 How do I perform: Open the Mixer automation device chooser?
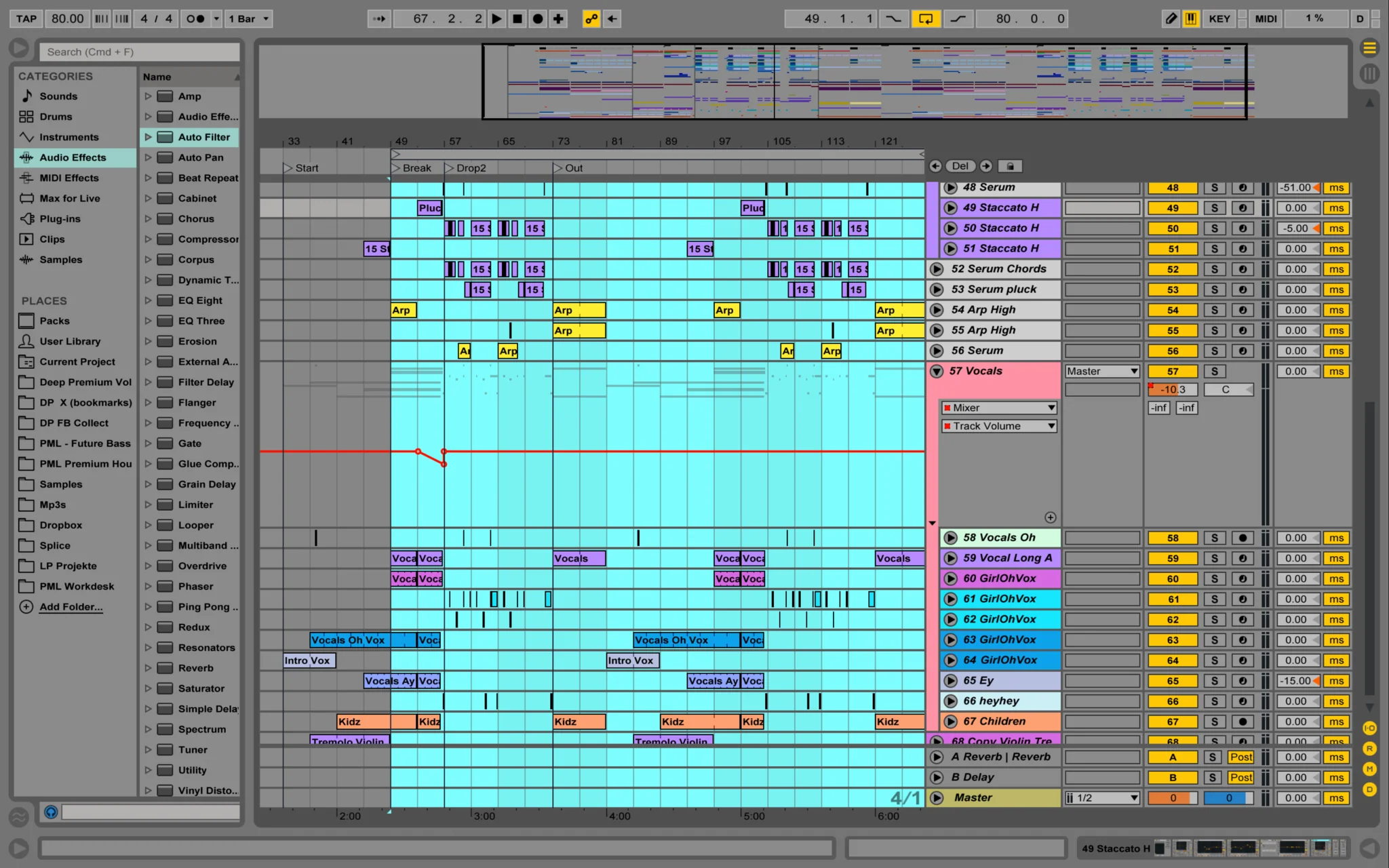click(x=999, y=408)
